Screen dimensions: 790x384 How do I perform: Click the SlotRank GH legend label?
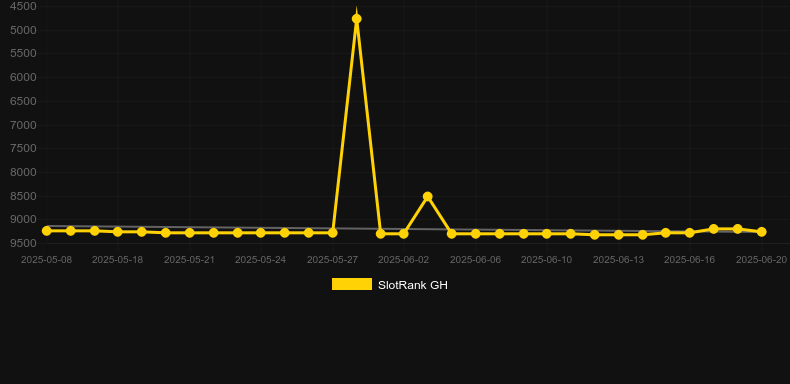click(x=413, y=285)
